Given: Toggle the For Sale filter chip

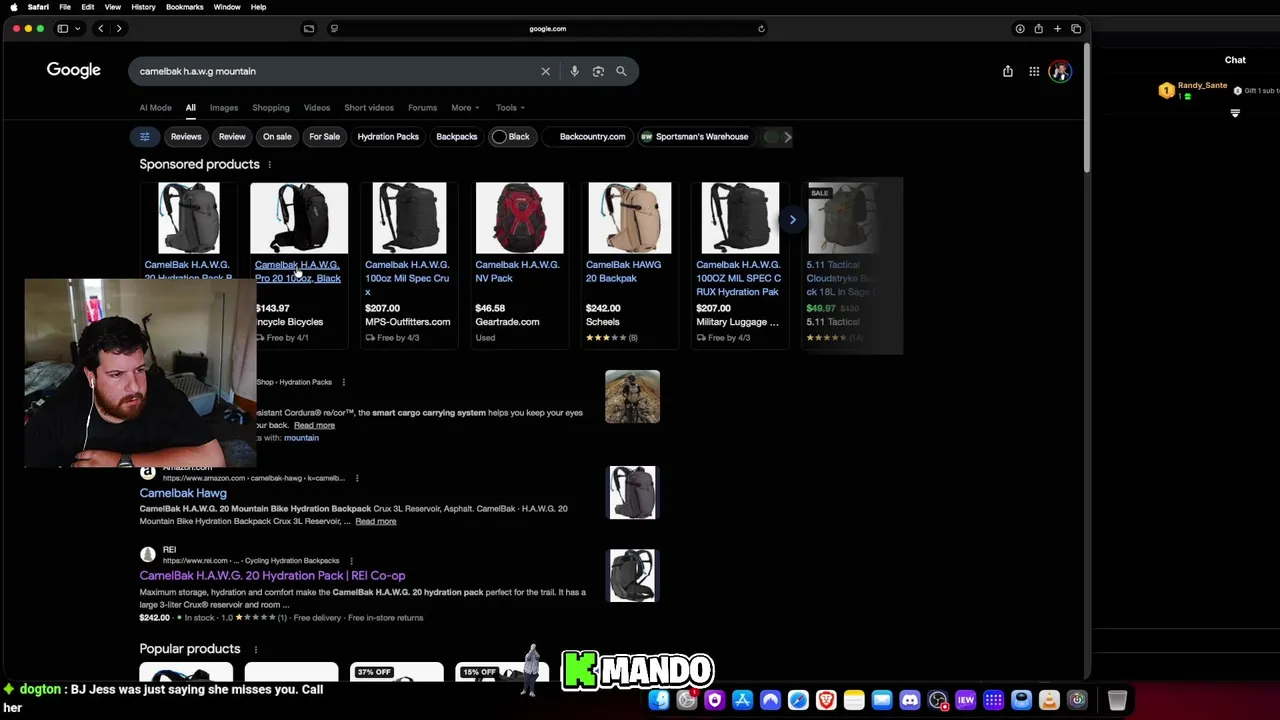Looking at the screenshot, I should pyautogui.click(x=324, y=137).
